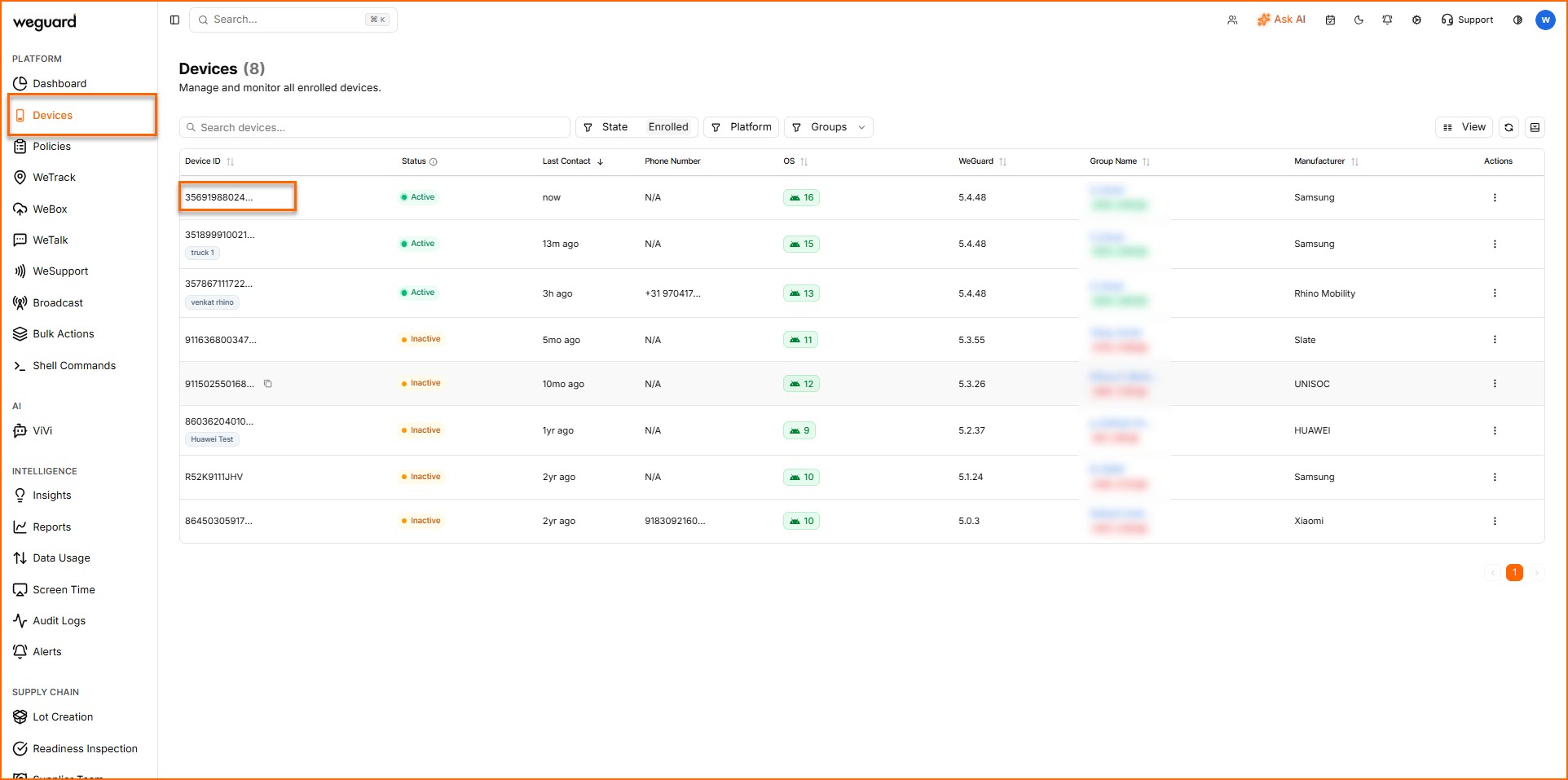Open the settings gear icon
Viewport: 1568px width, 780px height.
click(x=1416, y=20)
